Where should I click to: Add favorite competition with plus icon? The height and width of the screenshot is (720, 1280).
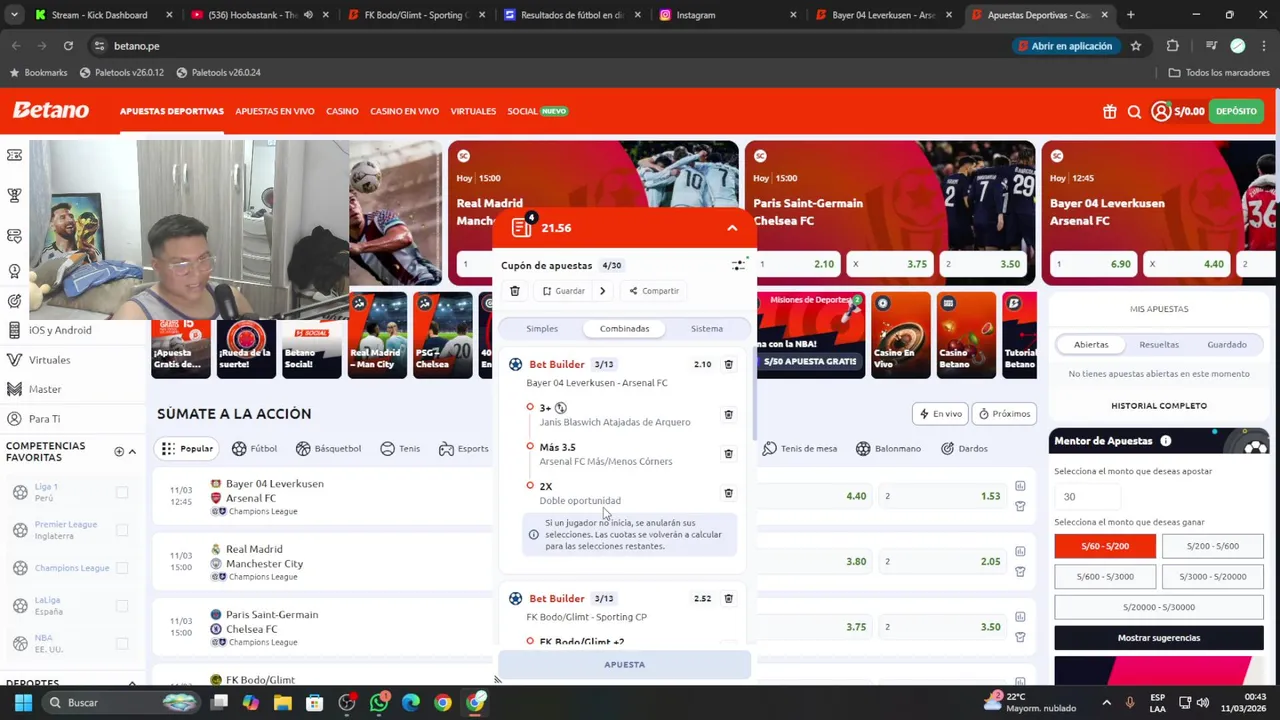tap(118, 452)
